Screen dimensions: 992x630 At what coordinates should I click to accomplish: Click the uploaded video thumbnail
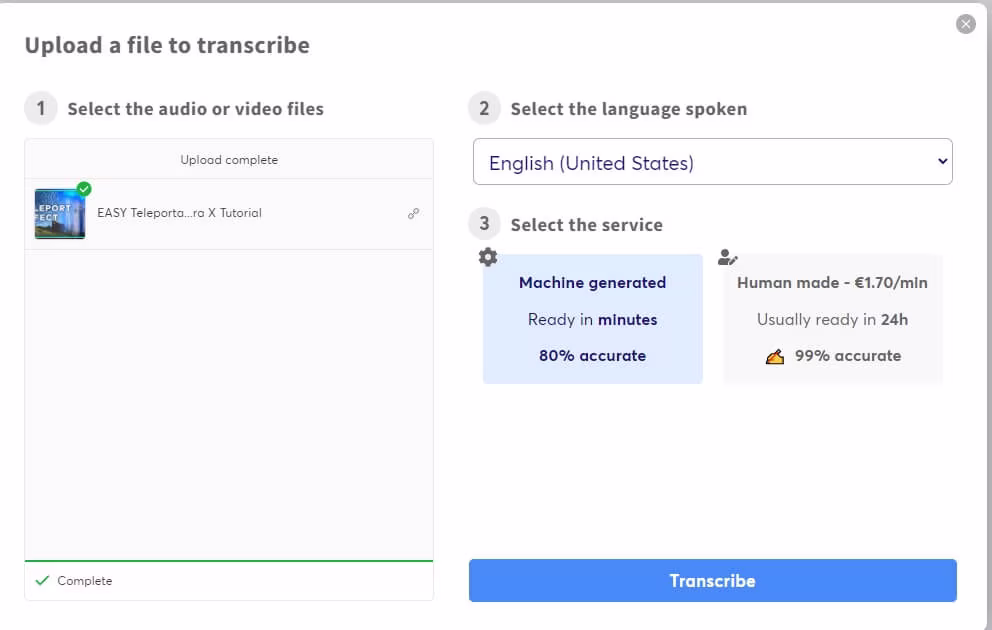[60, 214]
